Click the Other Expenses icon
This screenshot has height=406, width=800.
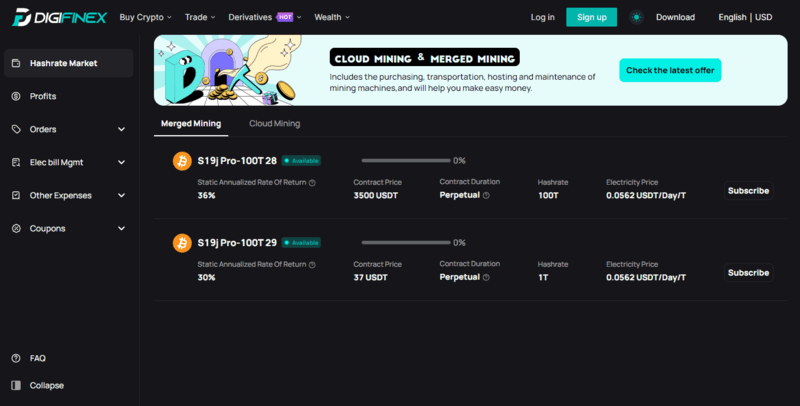point(16,195)
